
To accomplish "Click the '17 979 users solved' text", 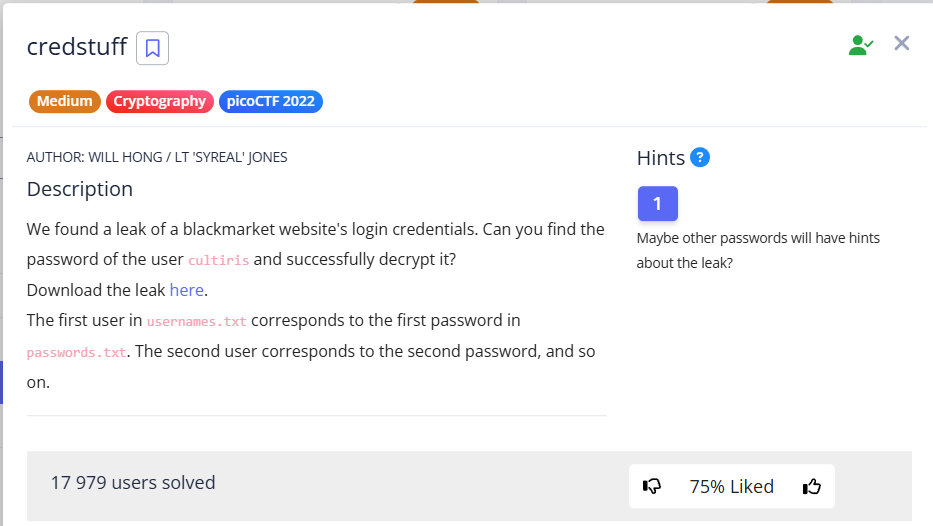I will click(133, 483).
